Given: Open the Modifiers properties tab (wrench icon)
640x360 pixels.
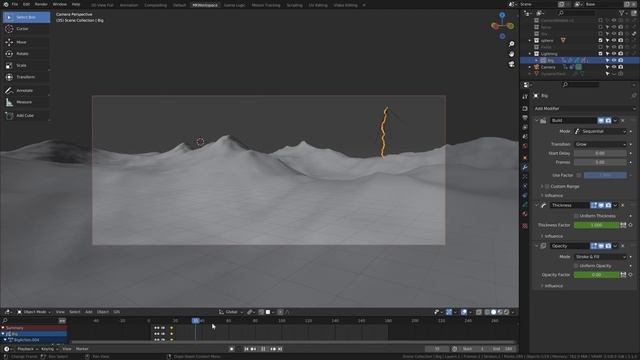Looking at the screenshot, I should tap(525, 167).
